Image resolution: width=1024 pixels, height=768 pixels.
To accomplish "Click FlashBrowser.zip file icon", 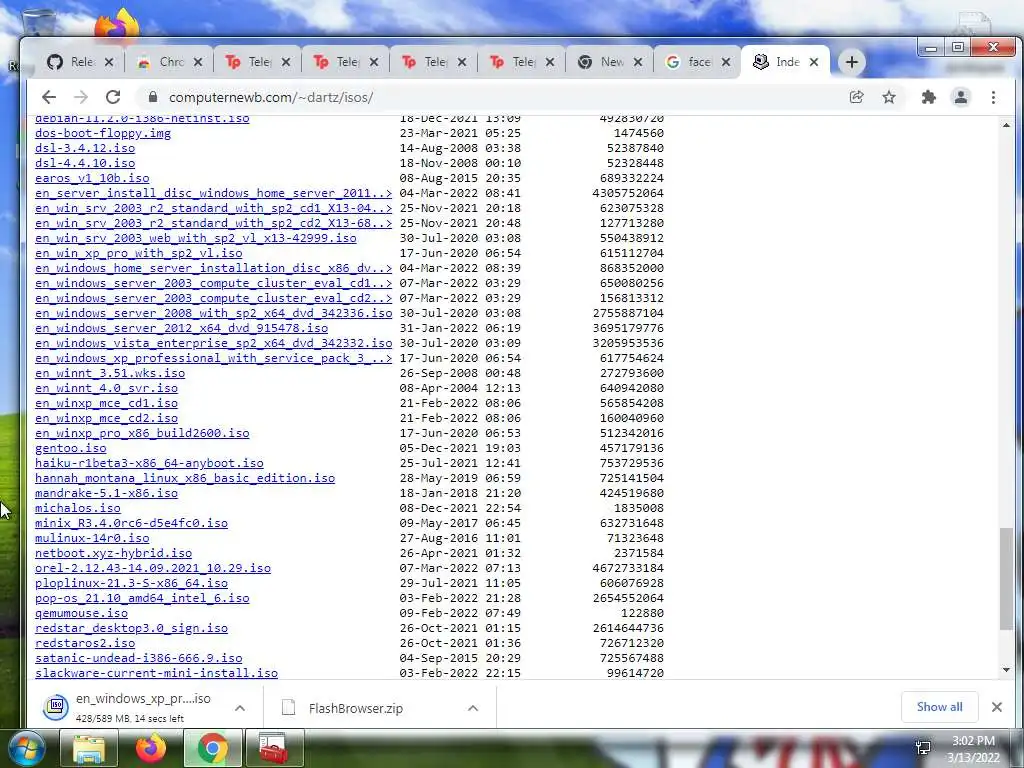I will (289, 707).
